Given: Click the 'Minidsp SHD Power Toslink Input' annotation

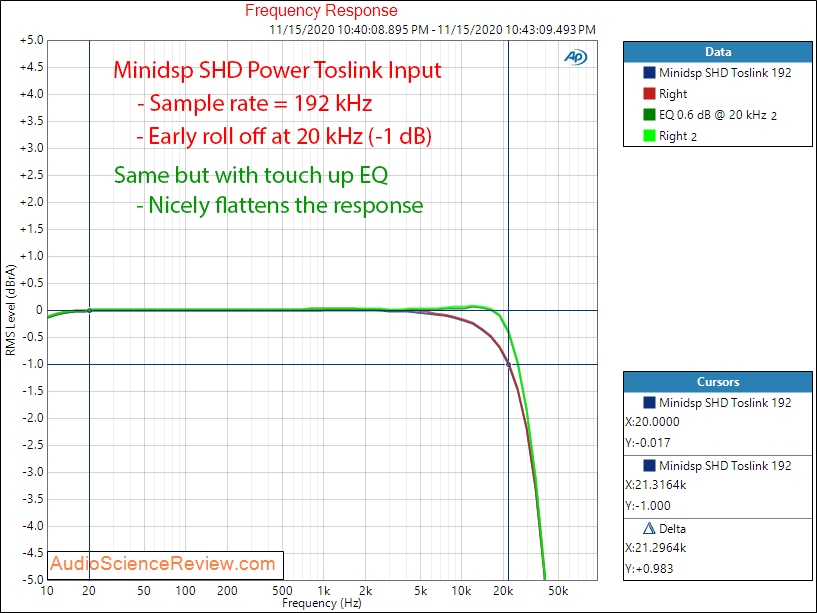Looking at the screenshot, I should click(x=277, y=70).
